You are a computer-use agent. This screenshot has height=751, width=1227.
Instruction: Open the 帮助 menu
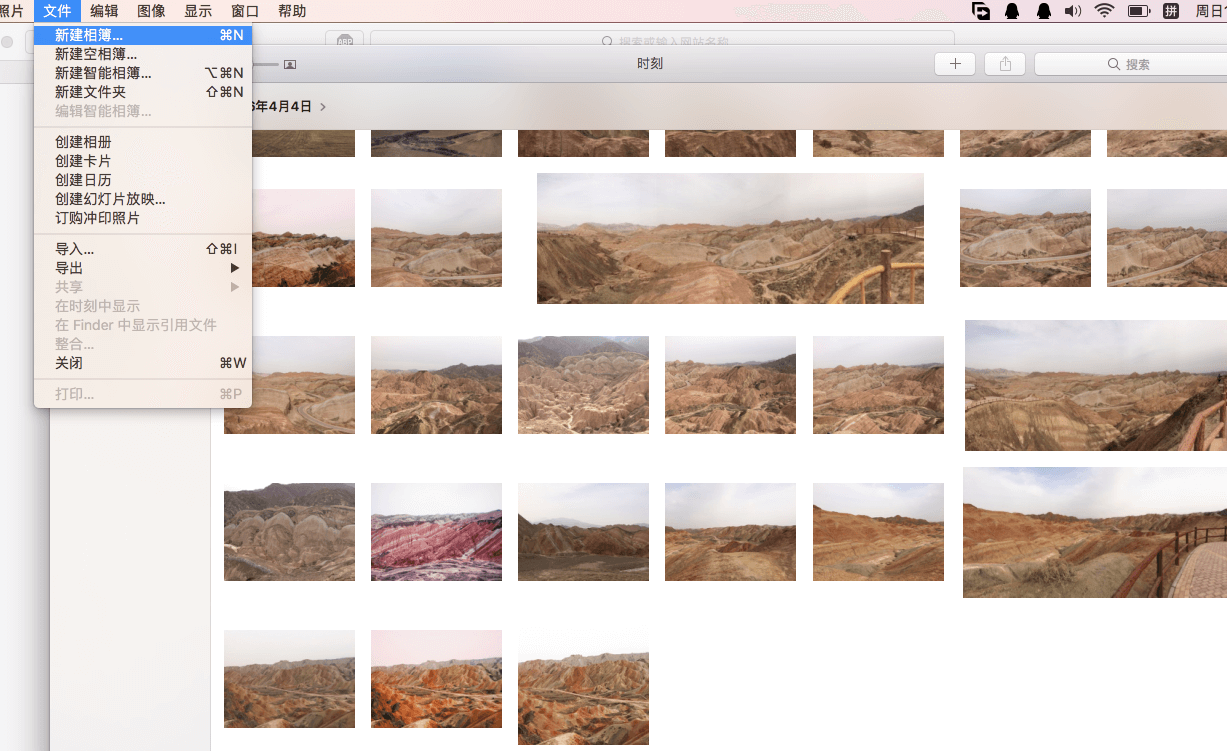coord(292,11)
